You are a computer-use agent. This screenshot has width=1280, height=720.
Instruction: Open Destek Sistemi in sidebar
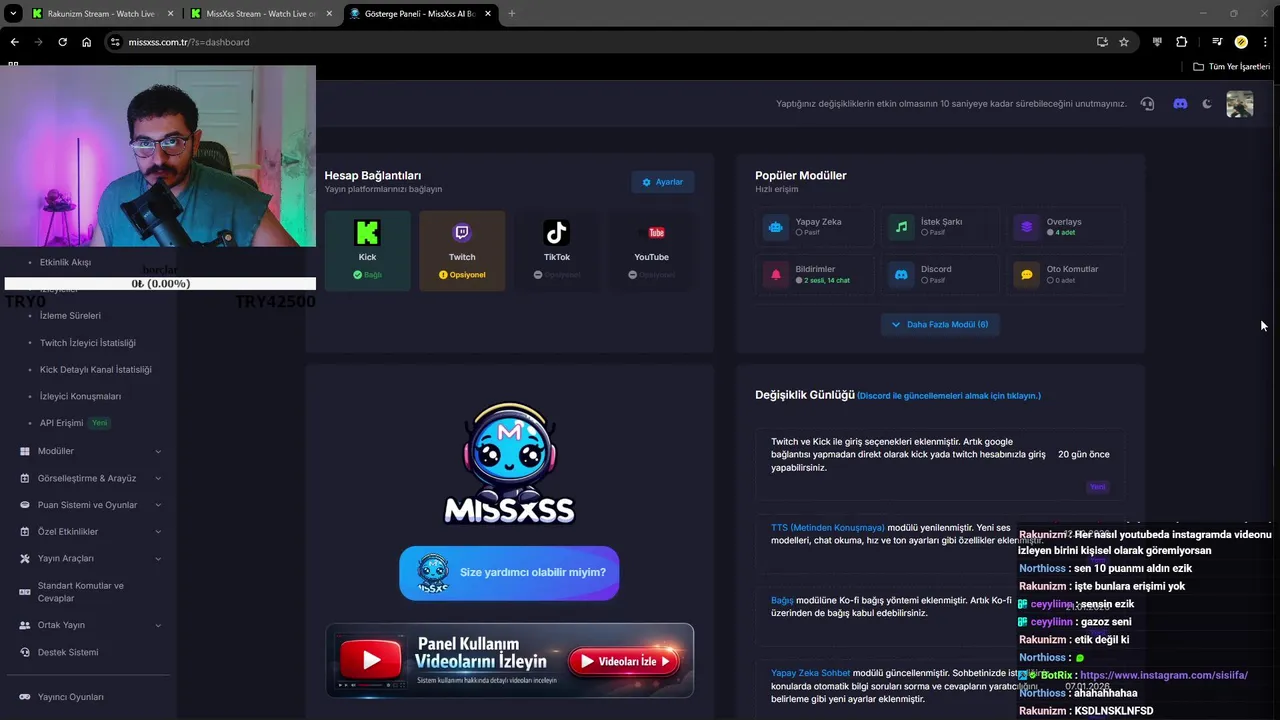pos(68,652)
